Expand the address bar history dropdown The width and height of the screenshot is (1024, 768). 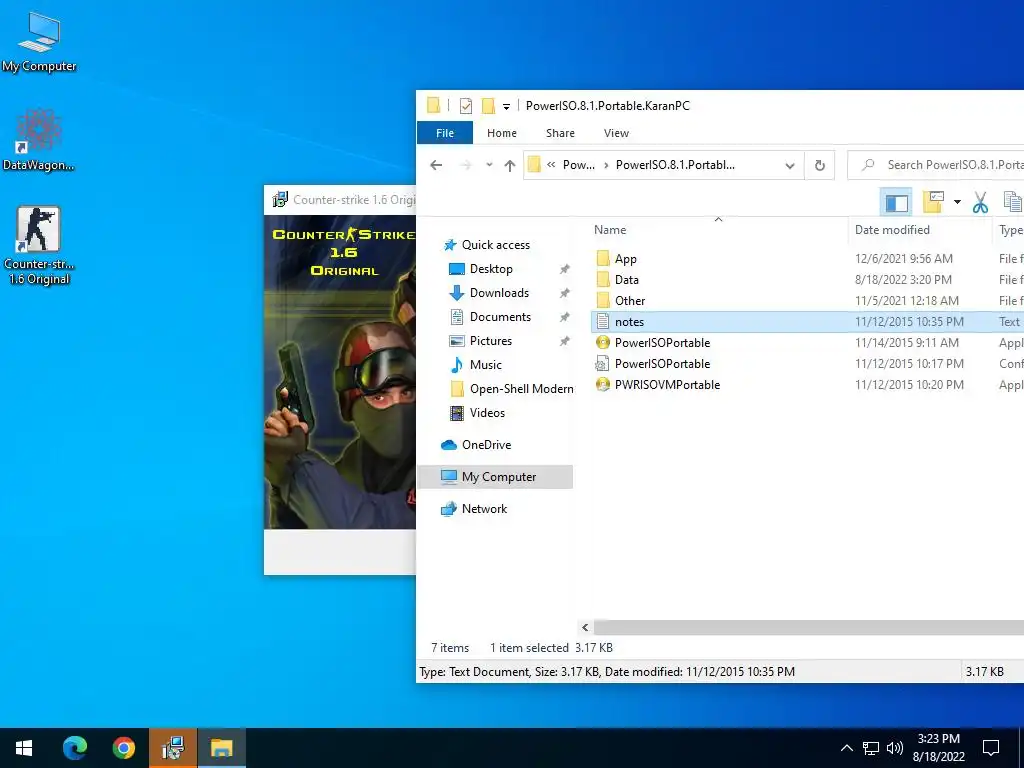point(790,166)
